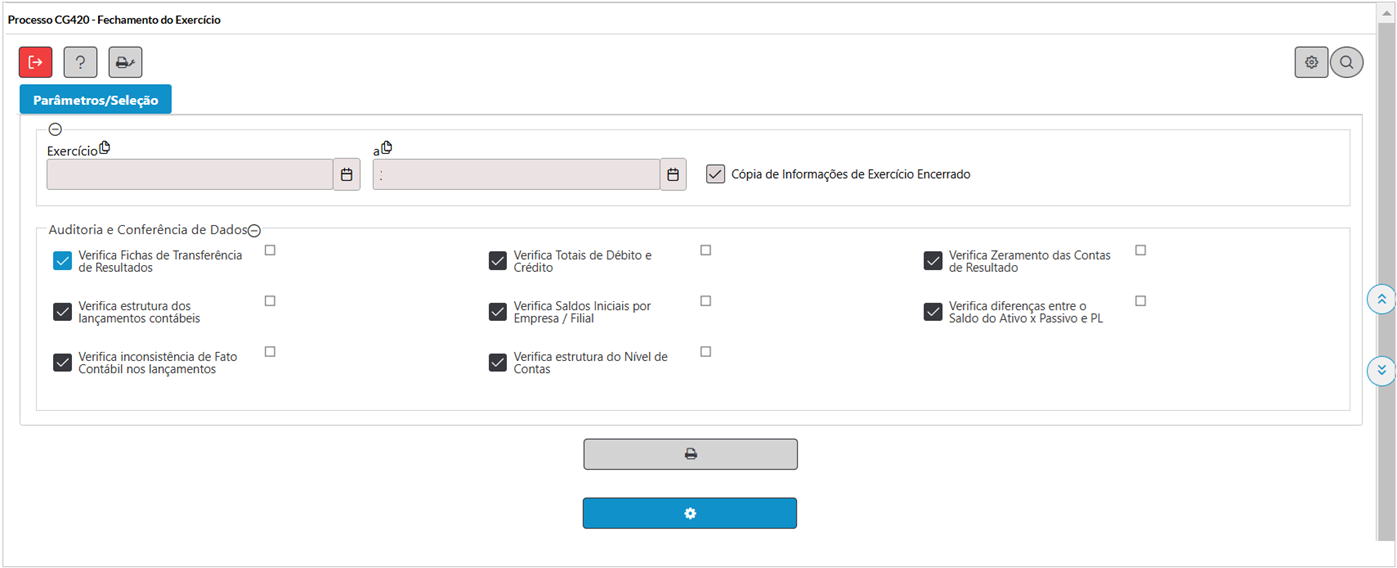Click the blue gear process button
This screenshot has height=568, width=1397.
tap(690, 513)
